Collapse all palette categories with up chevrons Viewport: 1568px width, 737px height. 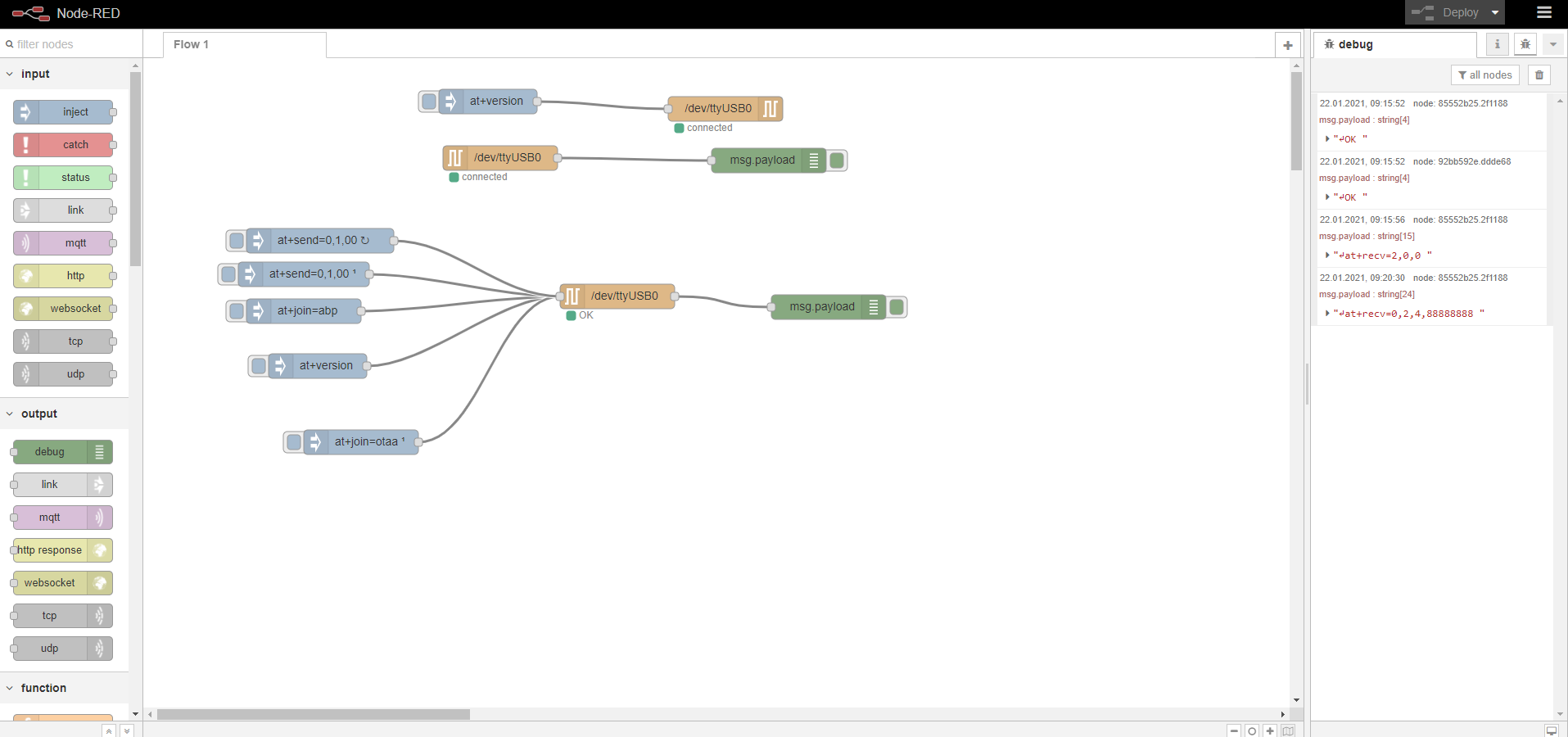click(x=109, y=730)
